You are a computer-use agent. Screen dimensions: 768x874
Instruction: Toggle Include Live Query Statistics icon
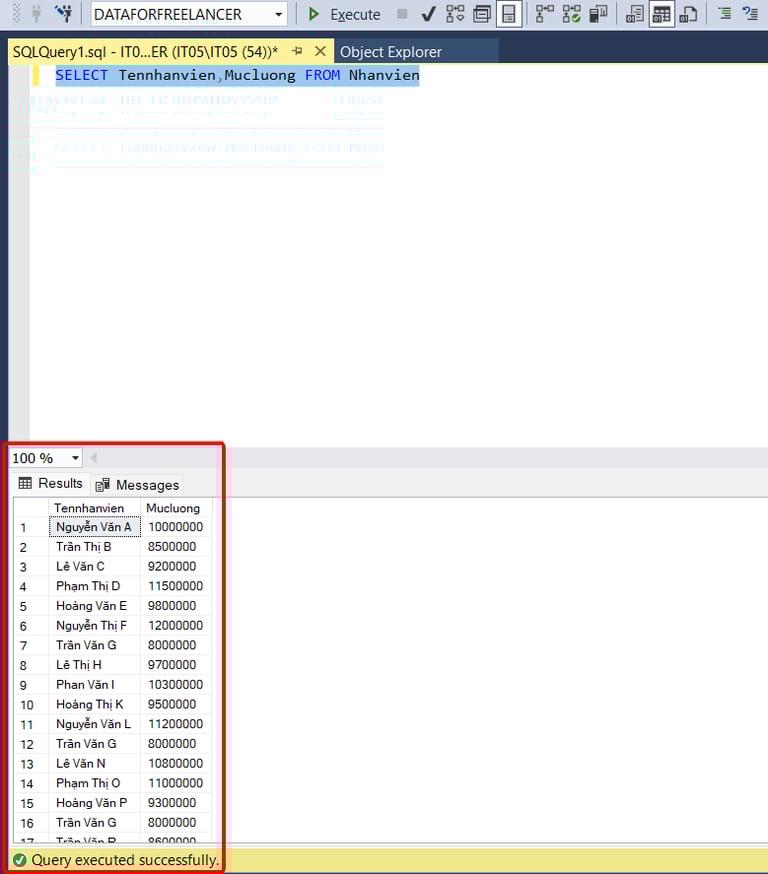[x=571, y=14]
